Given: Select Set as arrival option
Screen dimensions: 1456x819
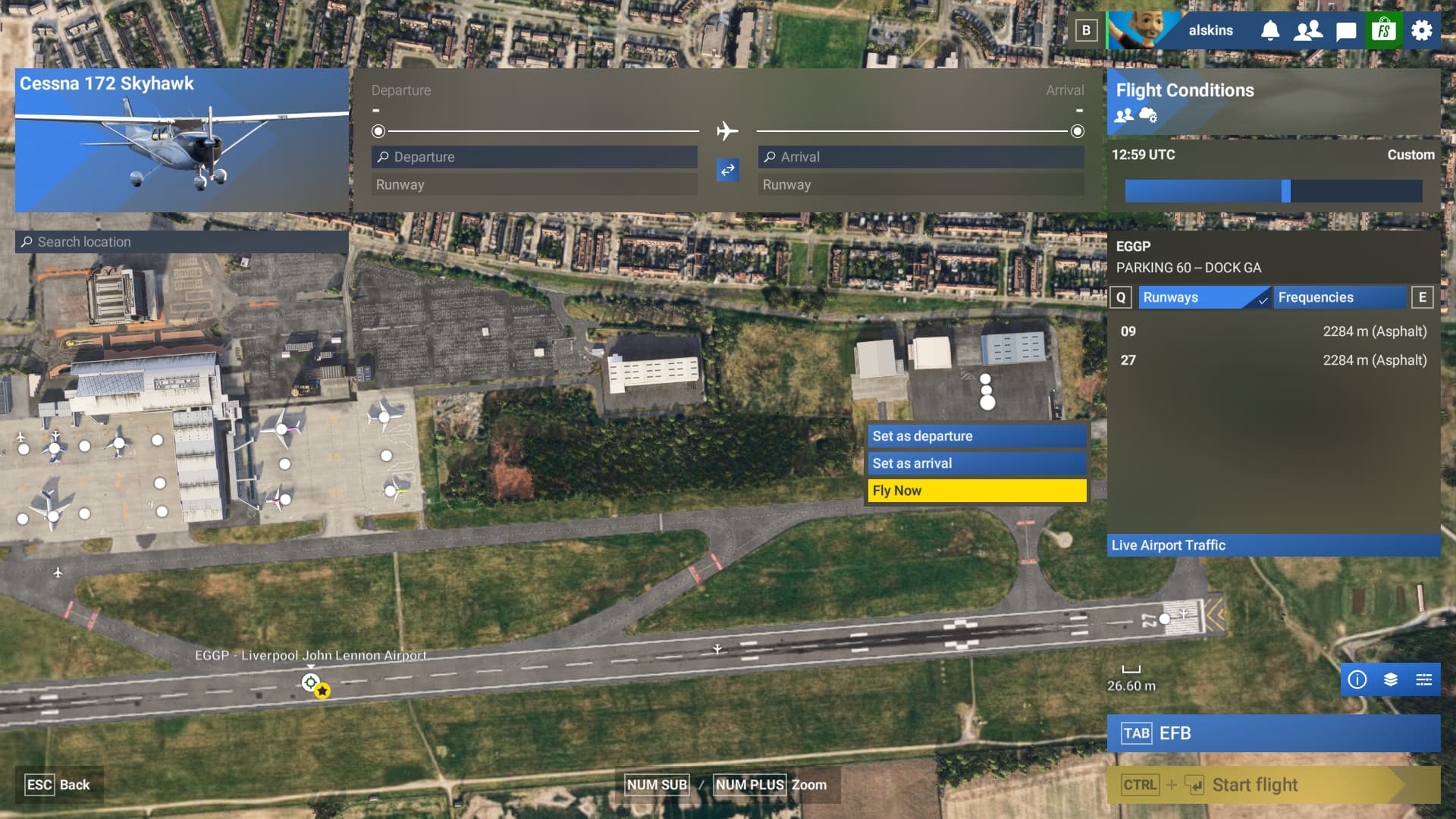Looking at the screenshot, I should [x=977, y=463].
